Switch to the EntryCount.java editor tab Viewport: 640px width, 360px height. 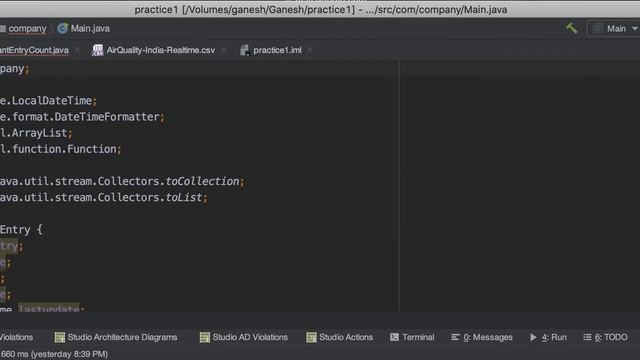click(34, 50)
